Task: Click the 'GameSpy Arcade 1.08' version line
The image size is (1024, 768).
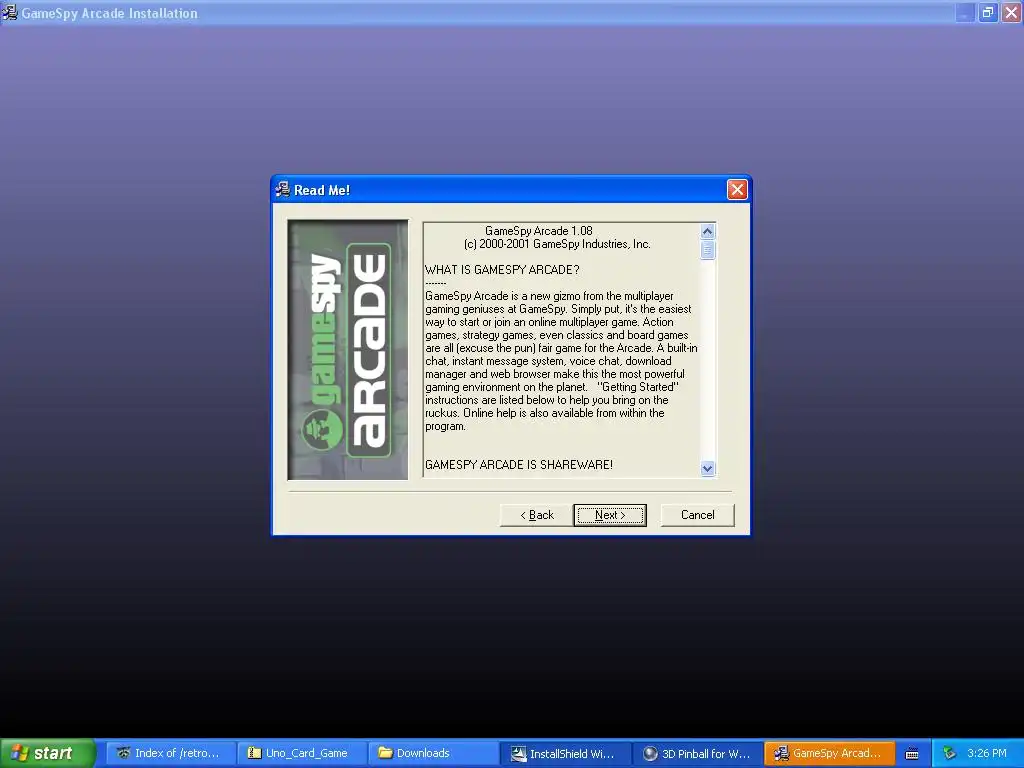Action: [x=539, y=231]
